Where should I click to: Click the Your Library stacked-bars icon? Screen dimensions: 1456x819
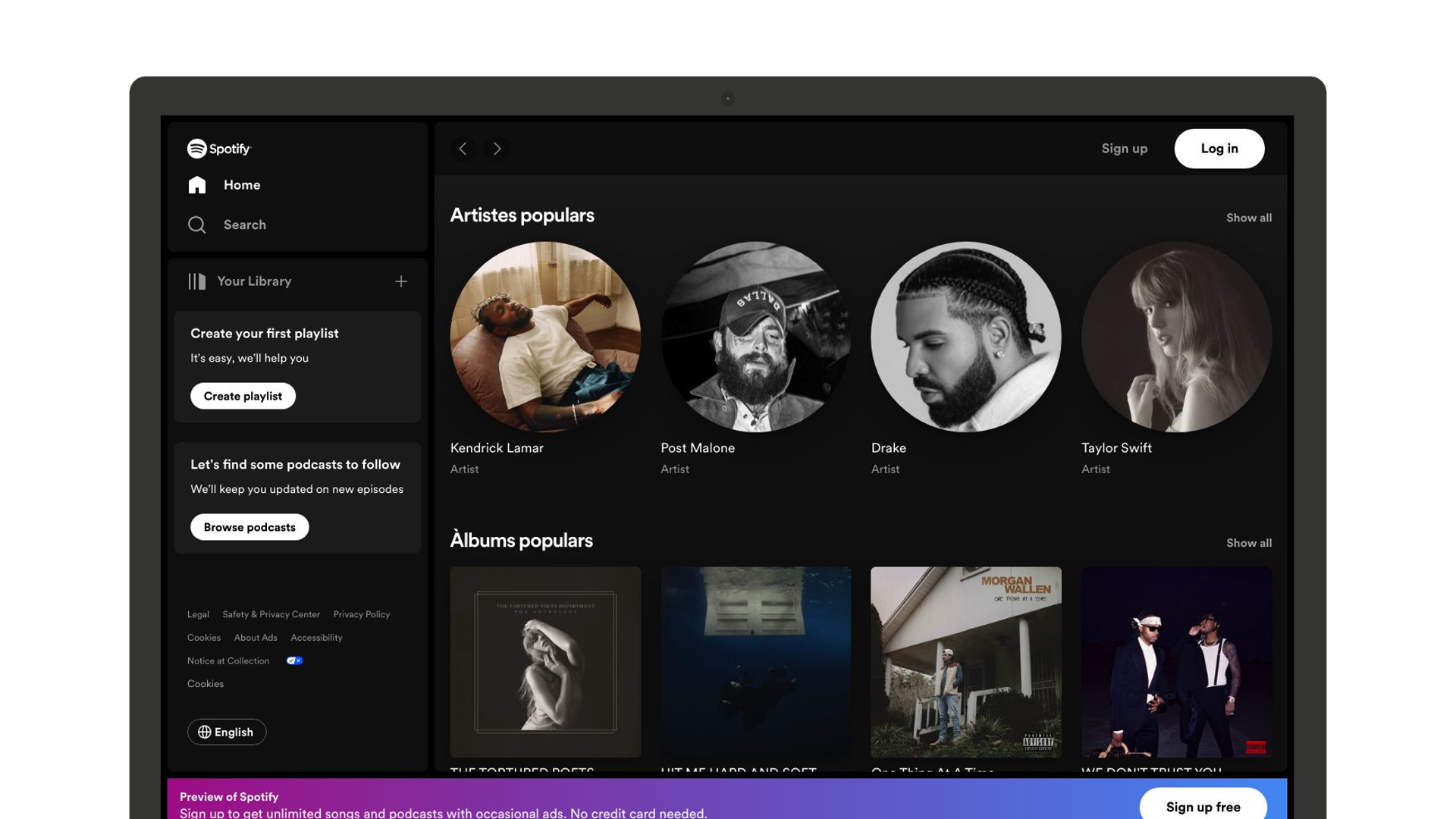click(197, 281)
